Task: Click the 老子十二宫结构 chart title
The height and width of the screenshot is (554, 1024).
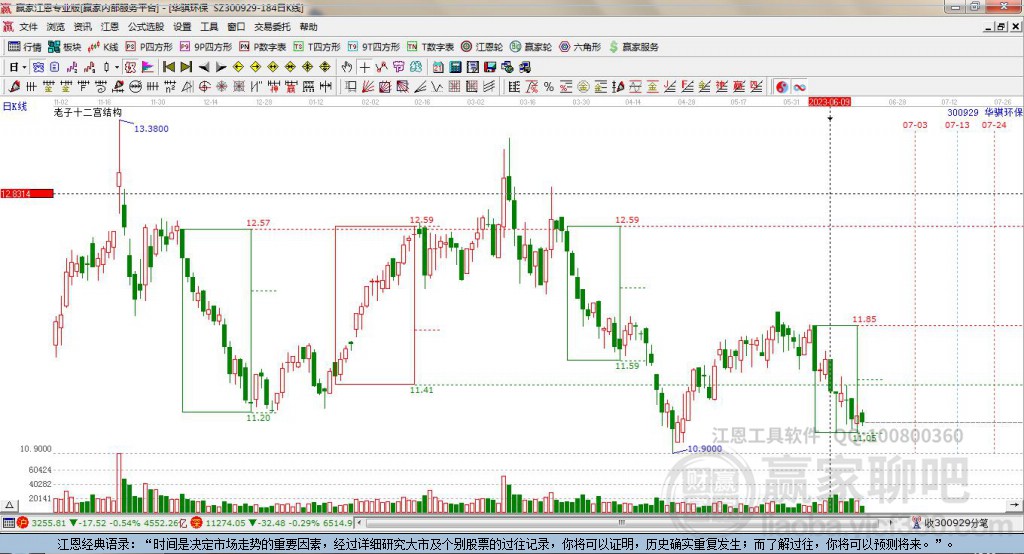Action: pyautogui.click(x=88, y=112)
